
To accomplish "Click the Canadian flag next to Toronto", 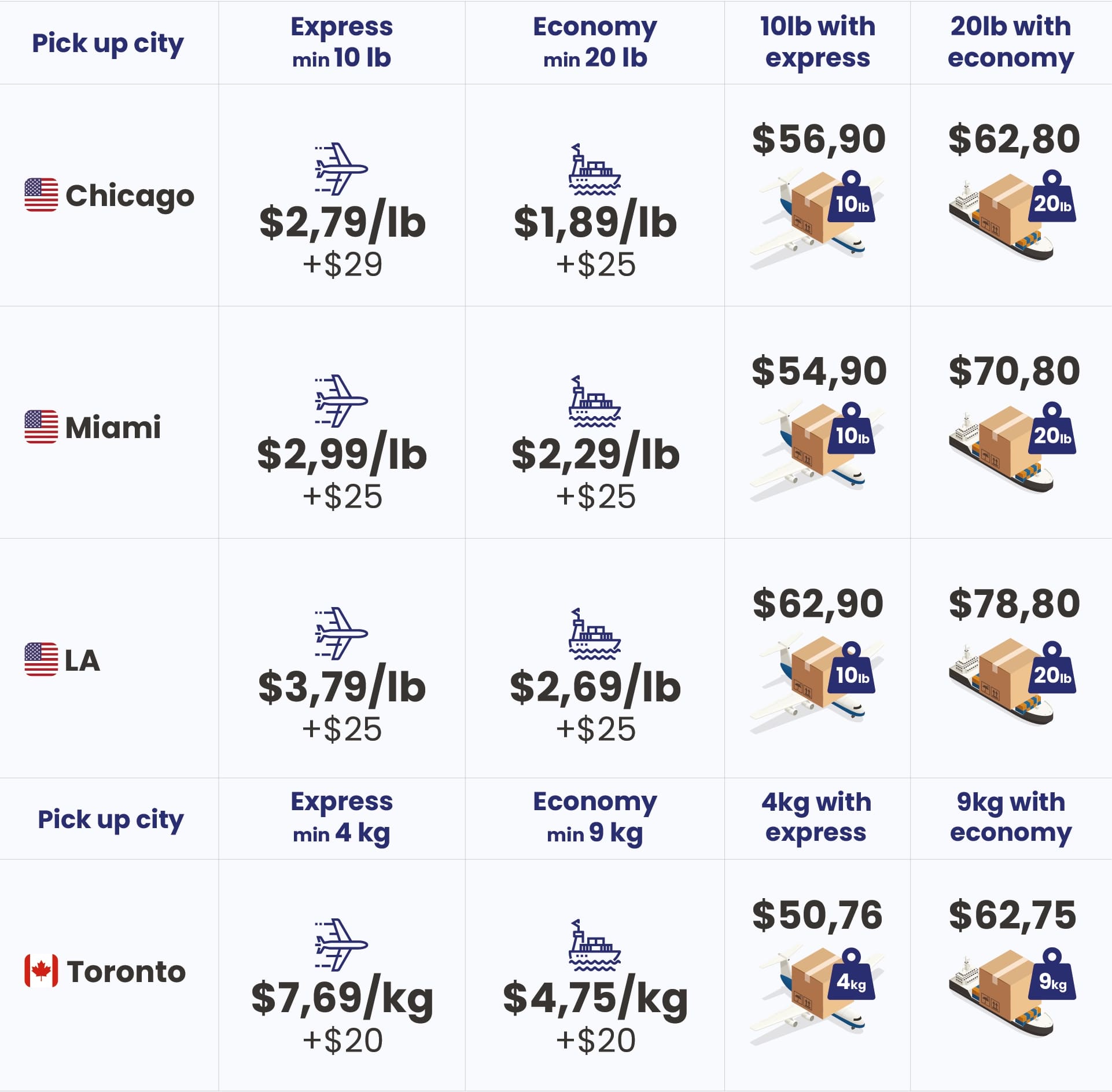I will pos(41,970).
